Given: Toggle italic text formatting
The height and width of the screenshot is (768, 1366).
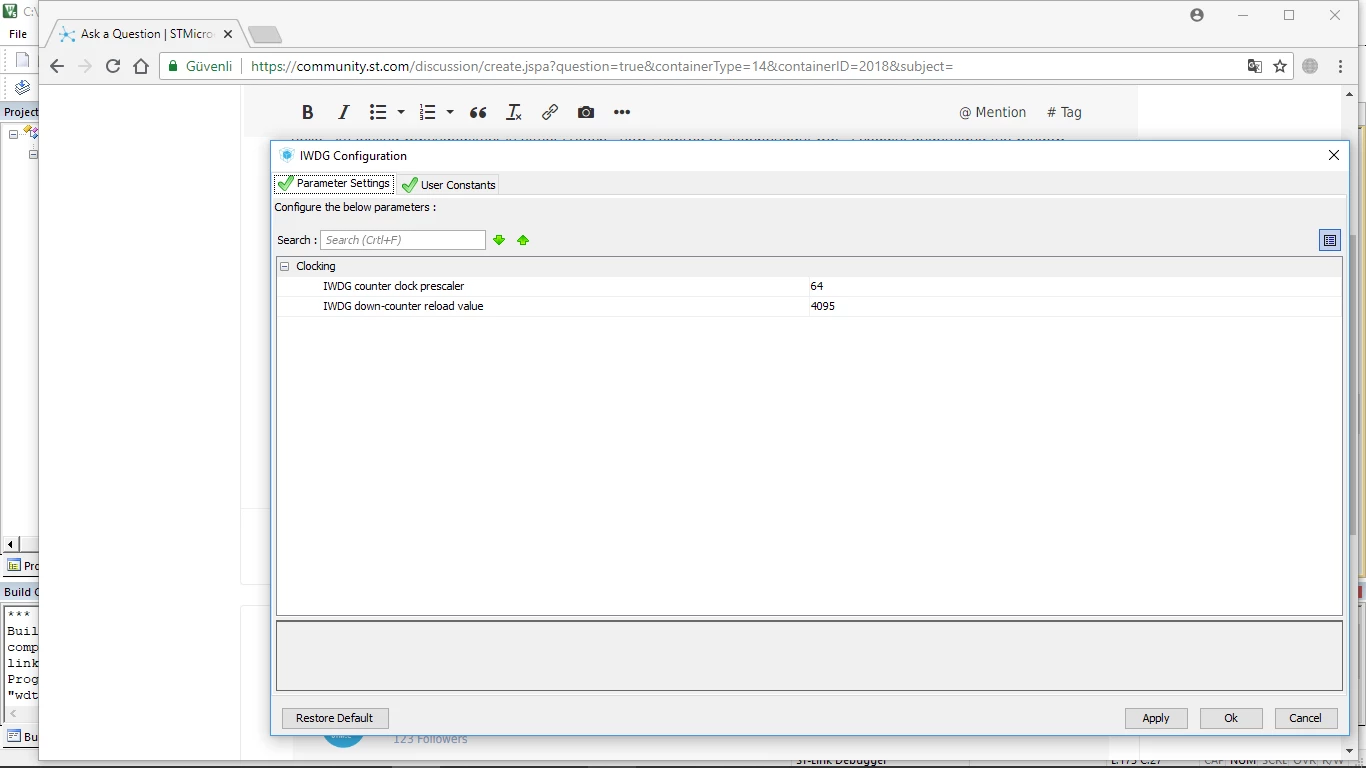Looking at the screenshot, I should (x=343, y=112).
